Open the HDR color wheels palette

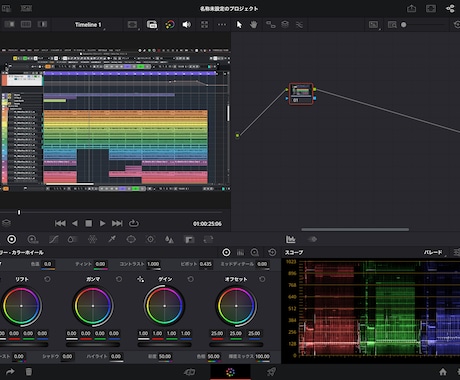coord(33,239)
